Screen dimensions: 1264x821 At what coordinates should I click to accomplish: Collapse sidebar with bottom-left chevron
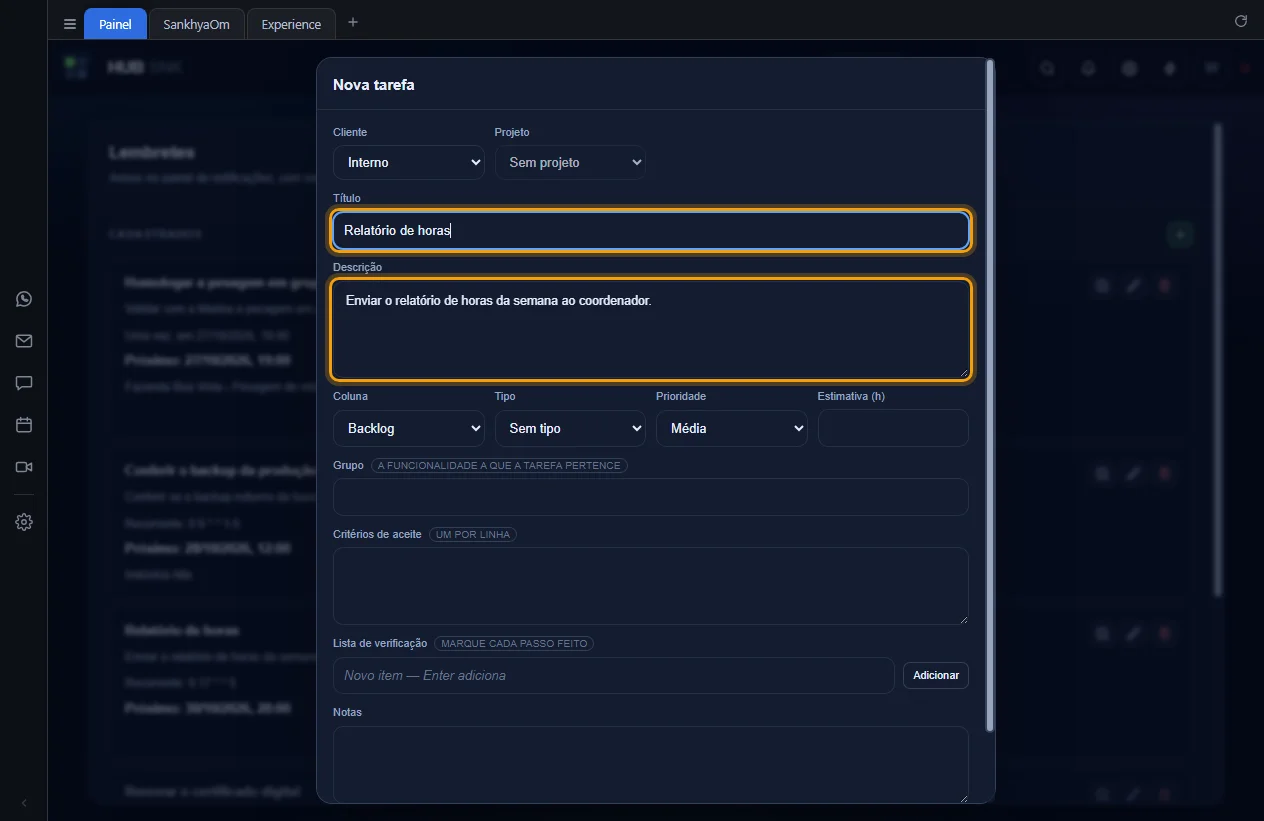point(24,803)
